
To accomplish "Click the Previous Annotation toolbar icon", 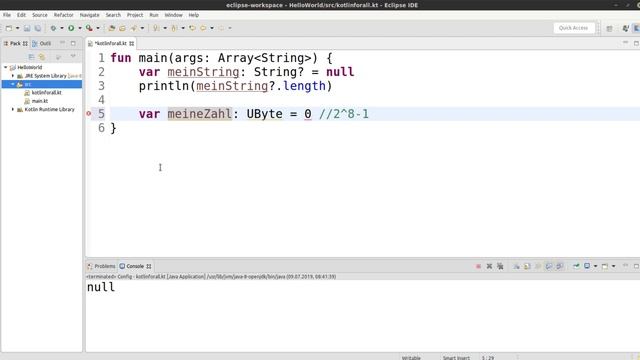I will pyautogui.click(x=174, y=28).
